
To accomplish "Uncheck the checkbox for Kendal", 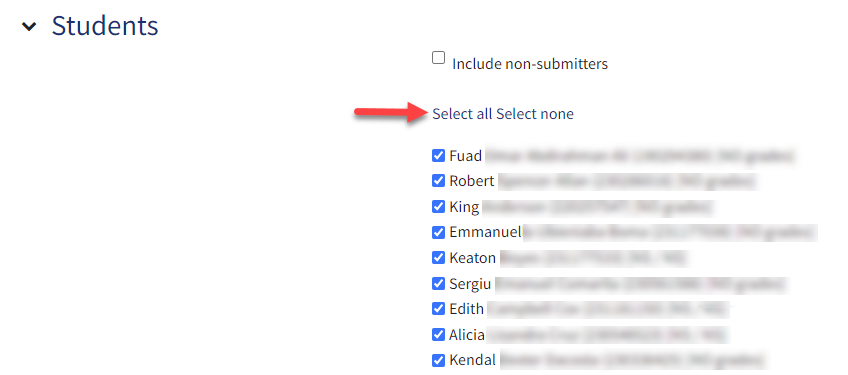I will tap(439, 360).
